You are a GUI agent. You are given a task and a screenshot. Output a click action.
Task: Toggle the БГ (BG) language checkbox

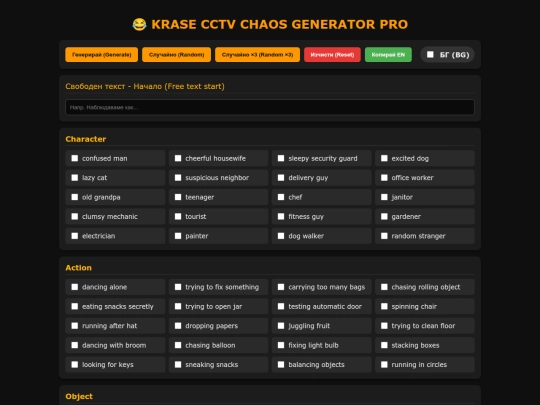point(430,54)
